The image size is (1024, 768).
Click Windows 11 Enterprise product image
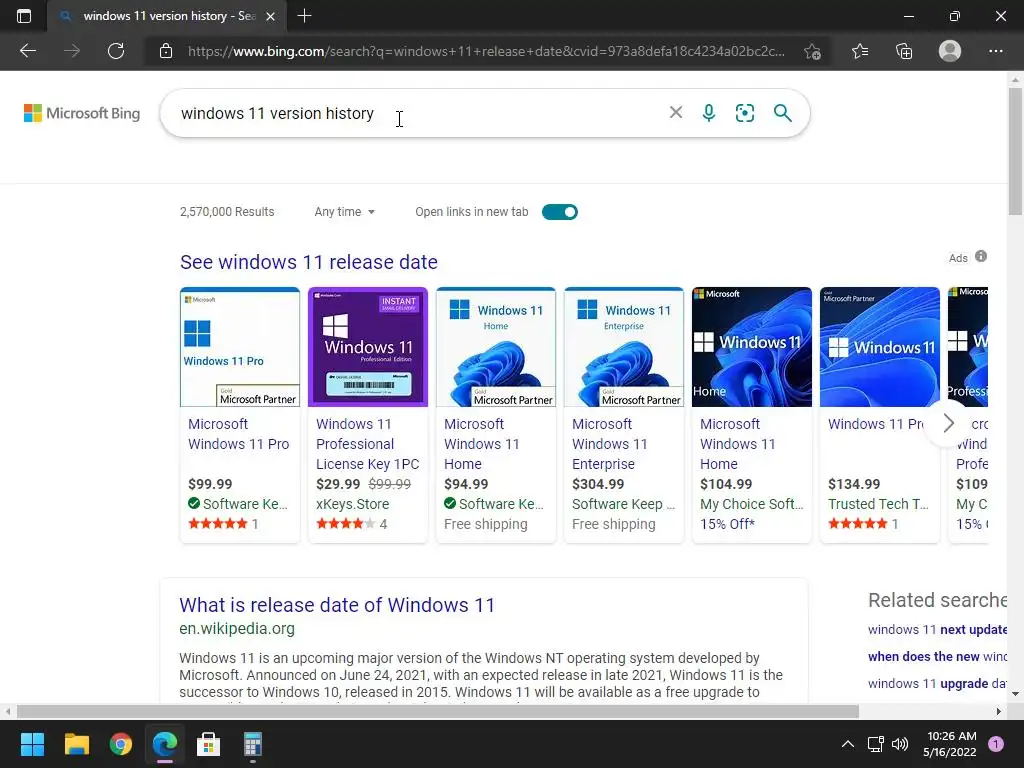pyautogui.click(x=624, y=347)
